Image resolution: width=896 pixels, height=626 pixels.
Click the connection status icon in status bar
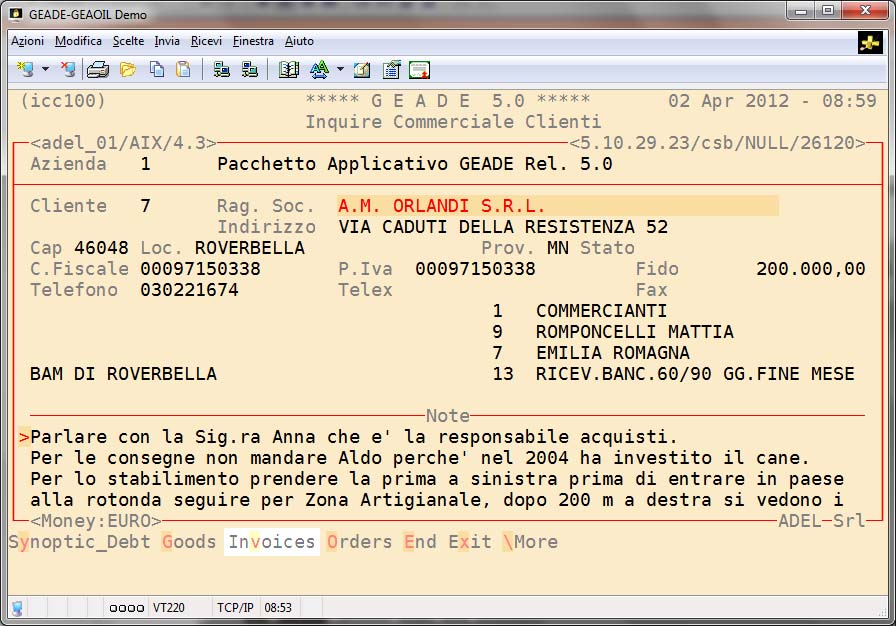[17, 608]
